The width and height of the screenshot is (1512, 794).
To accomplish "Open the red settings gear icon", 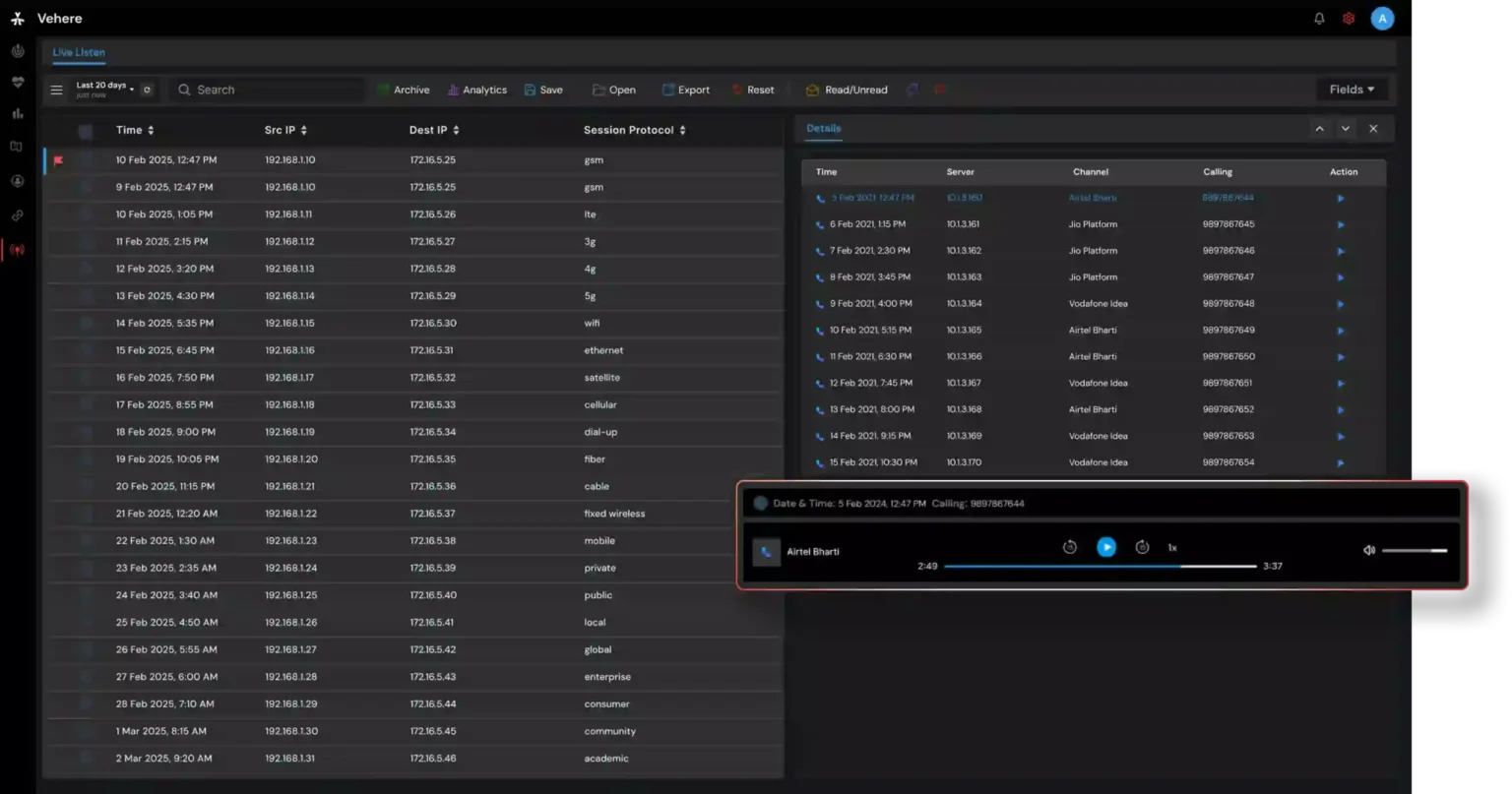I will click(x=1349, y=18).
